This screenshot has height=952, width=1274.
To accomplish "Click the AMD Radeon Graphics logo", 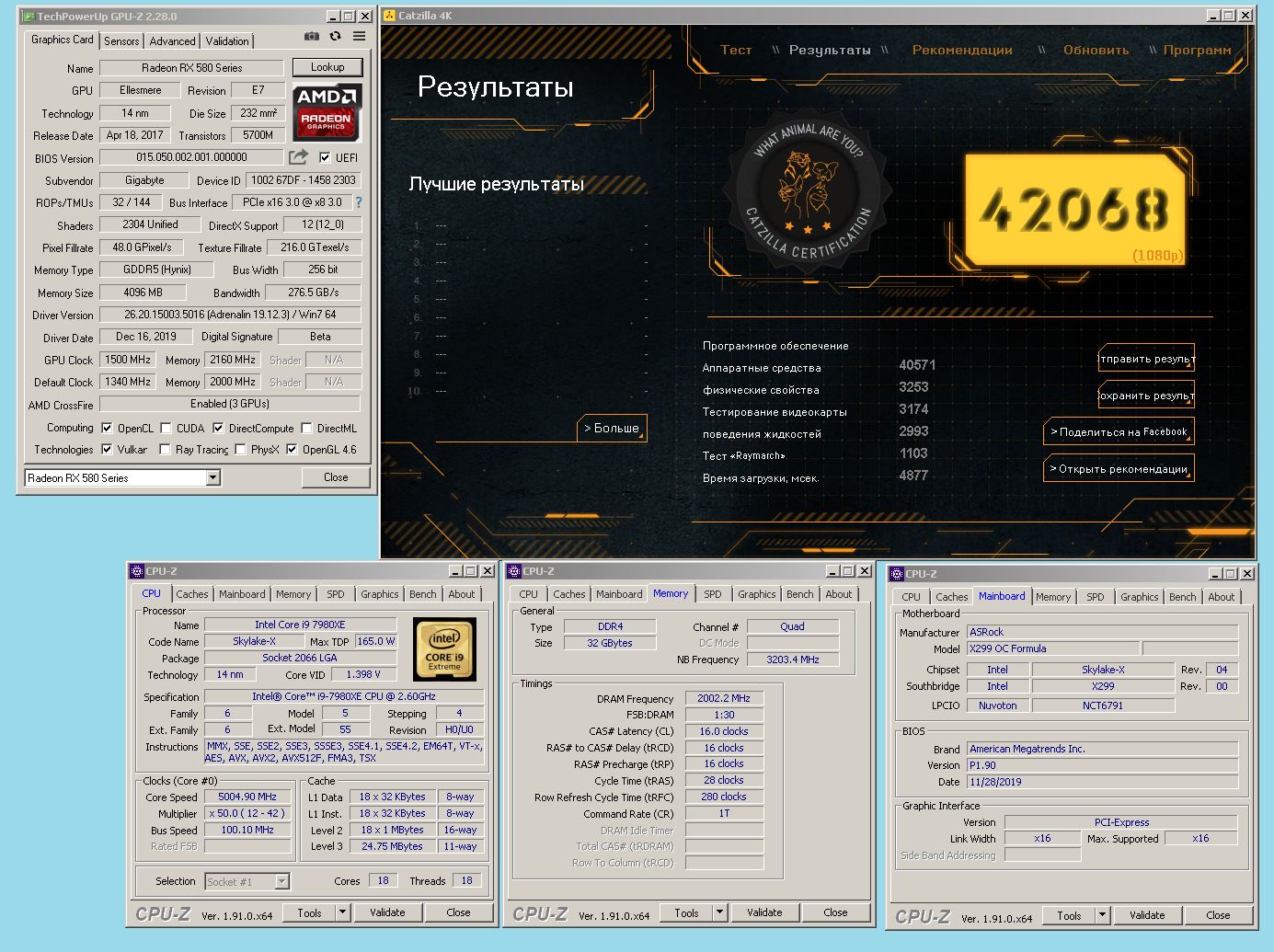I will click(327, 112).
